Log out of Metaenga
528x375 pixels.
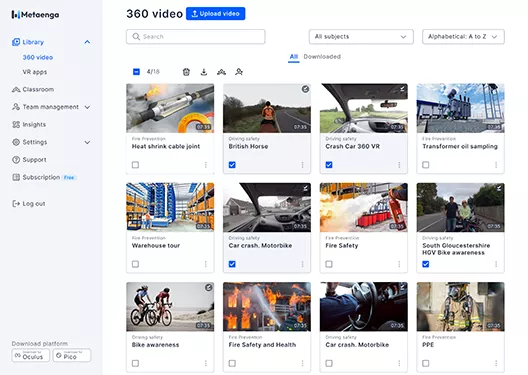[x=29, y=204]
